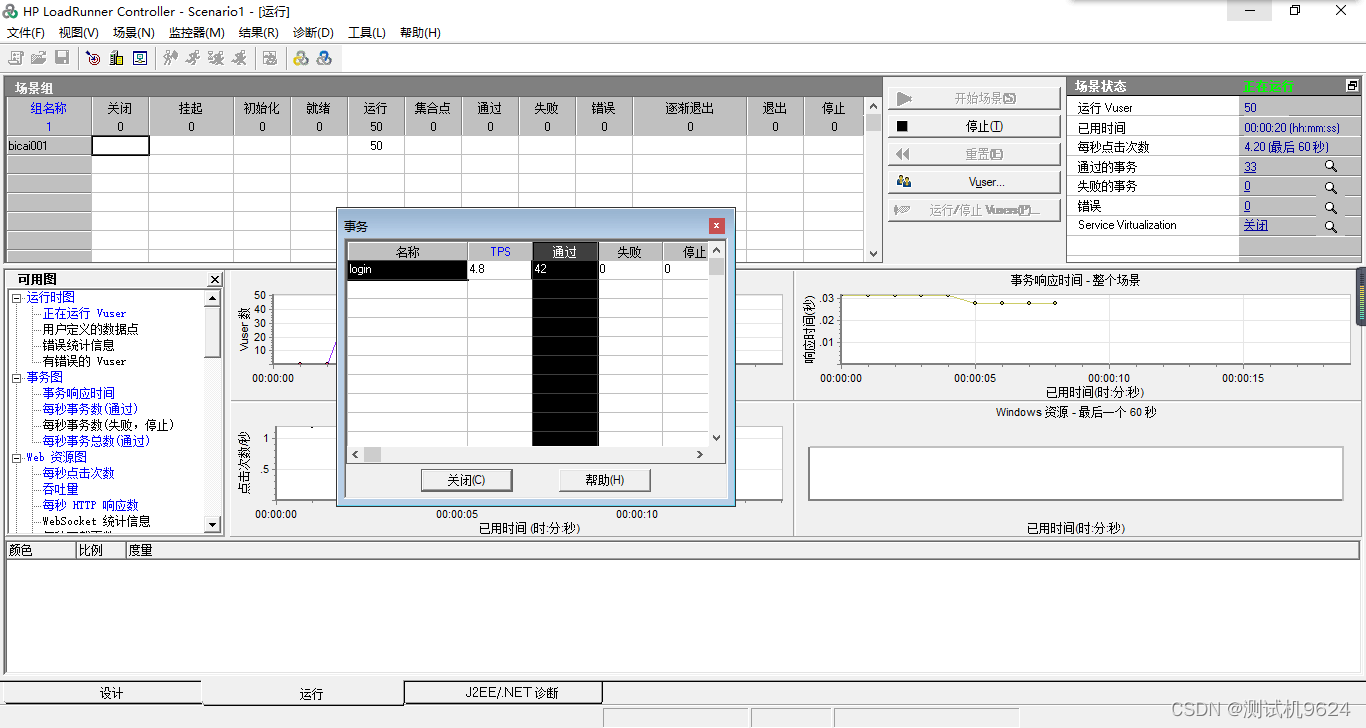Click the first gray runner-with-flag toolbar icon
The width and height of the screenshot is (1366, 728).
[x=171, y=58]
